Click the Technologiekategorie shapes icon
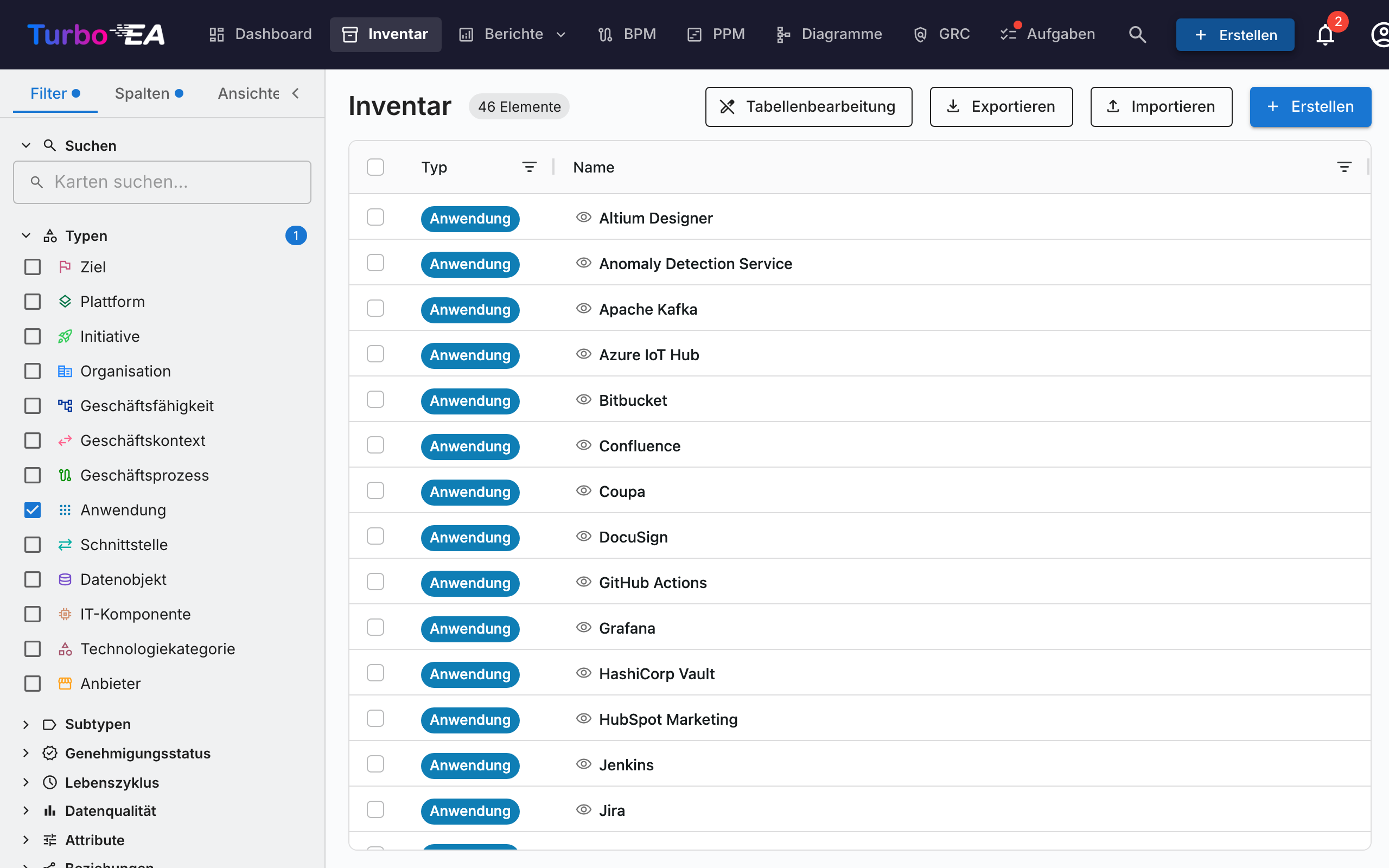 pyautogui.click(x=65, y=649)
